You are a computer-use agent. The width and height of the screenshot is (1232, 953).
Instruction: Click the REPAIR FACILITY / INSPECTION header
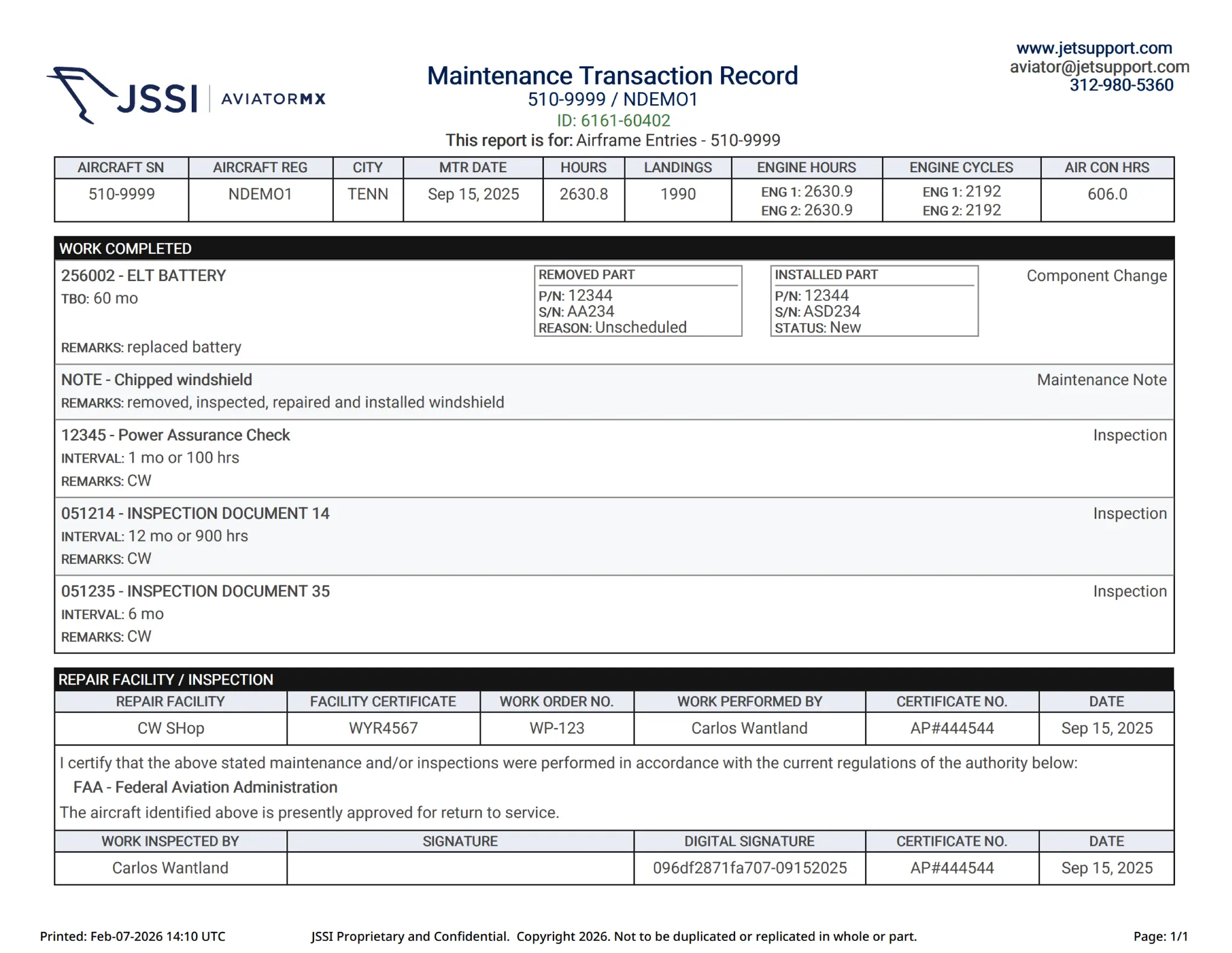point(165,679)
